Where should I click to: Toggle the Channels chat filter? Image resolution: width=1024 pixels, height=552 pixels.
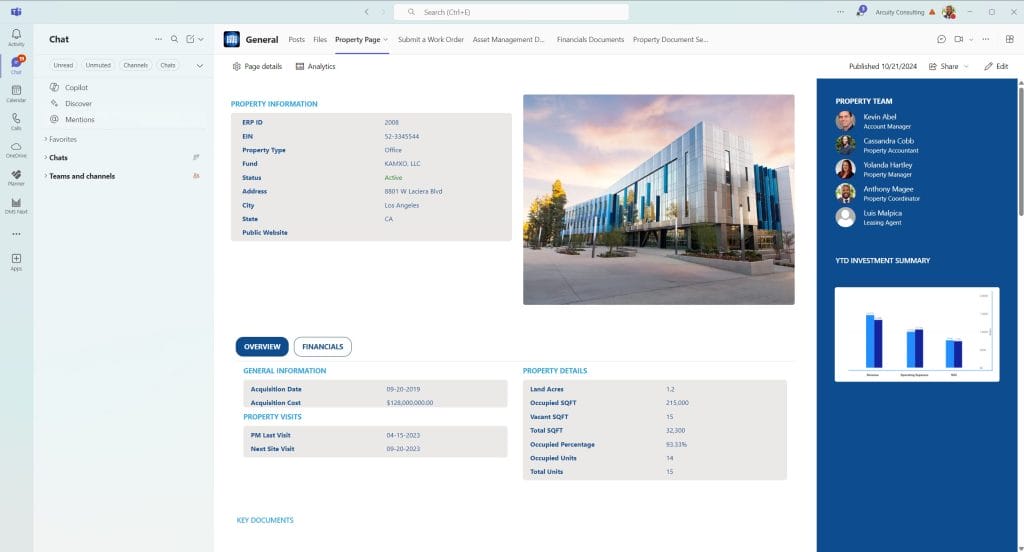[136, 65]
